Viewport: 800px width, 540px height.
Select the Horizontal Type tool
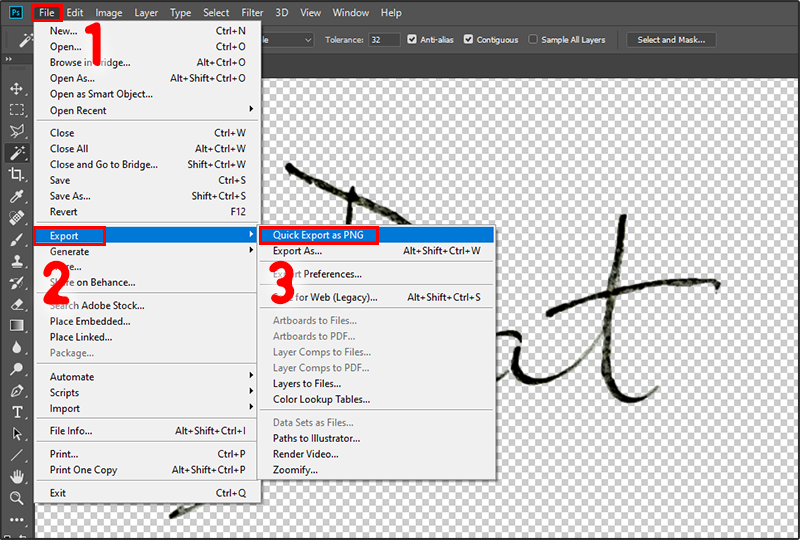click(16, 412)
